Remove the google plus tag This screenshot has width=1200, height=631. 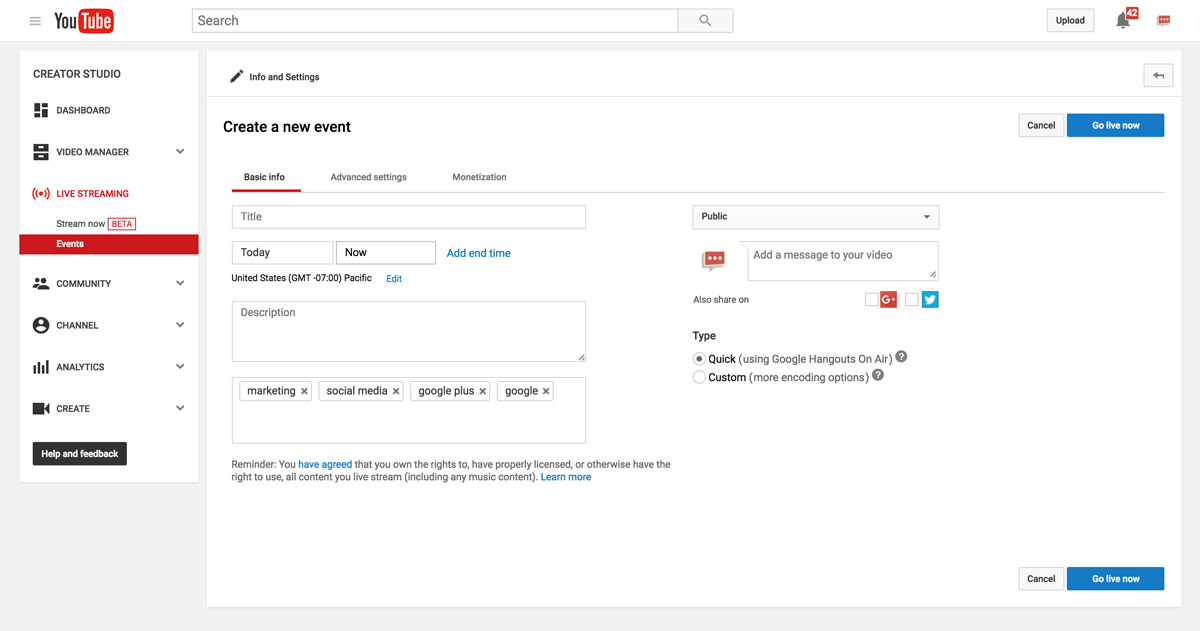point(482,392)
